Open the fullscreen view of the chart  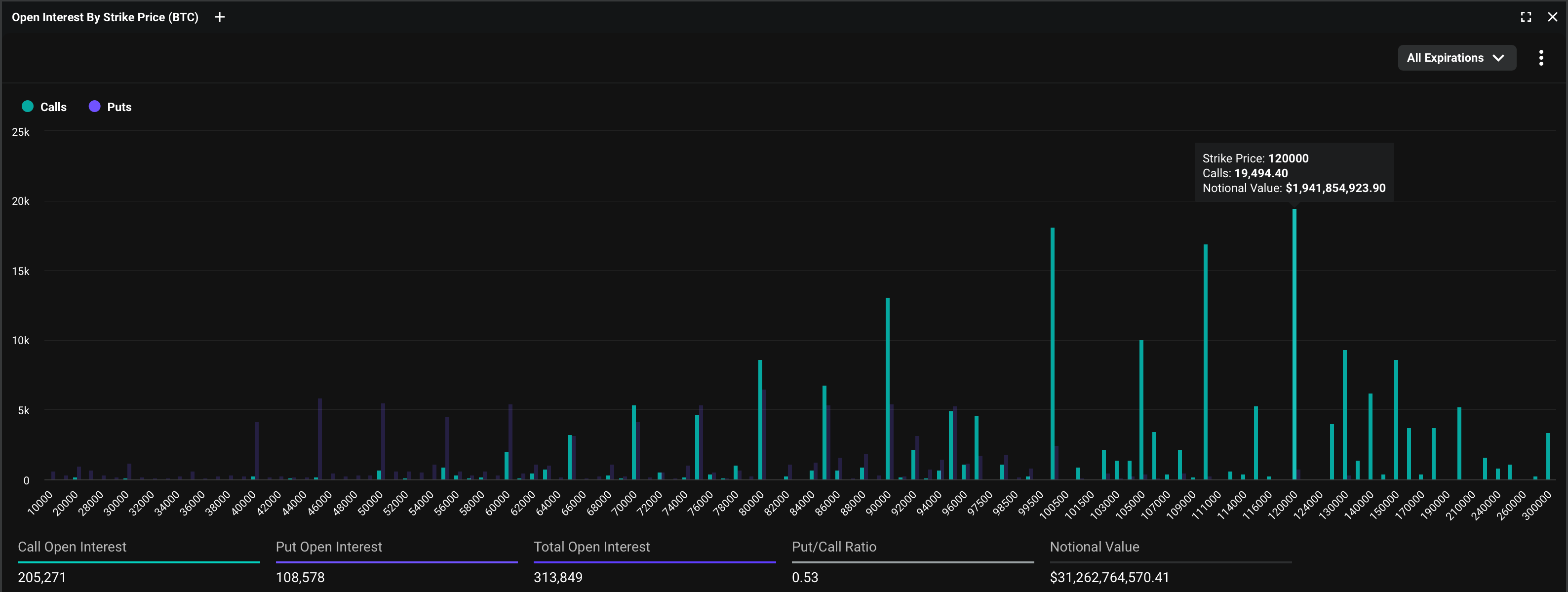point(1526,16)
